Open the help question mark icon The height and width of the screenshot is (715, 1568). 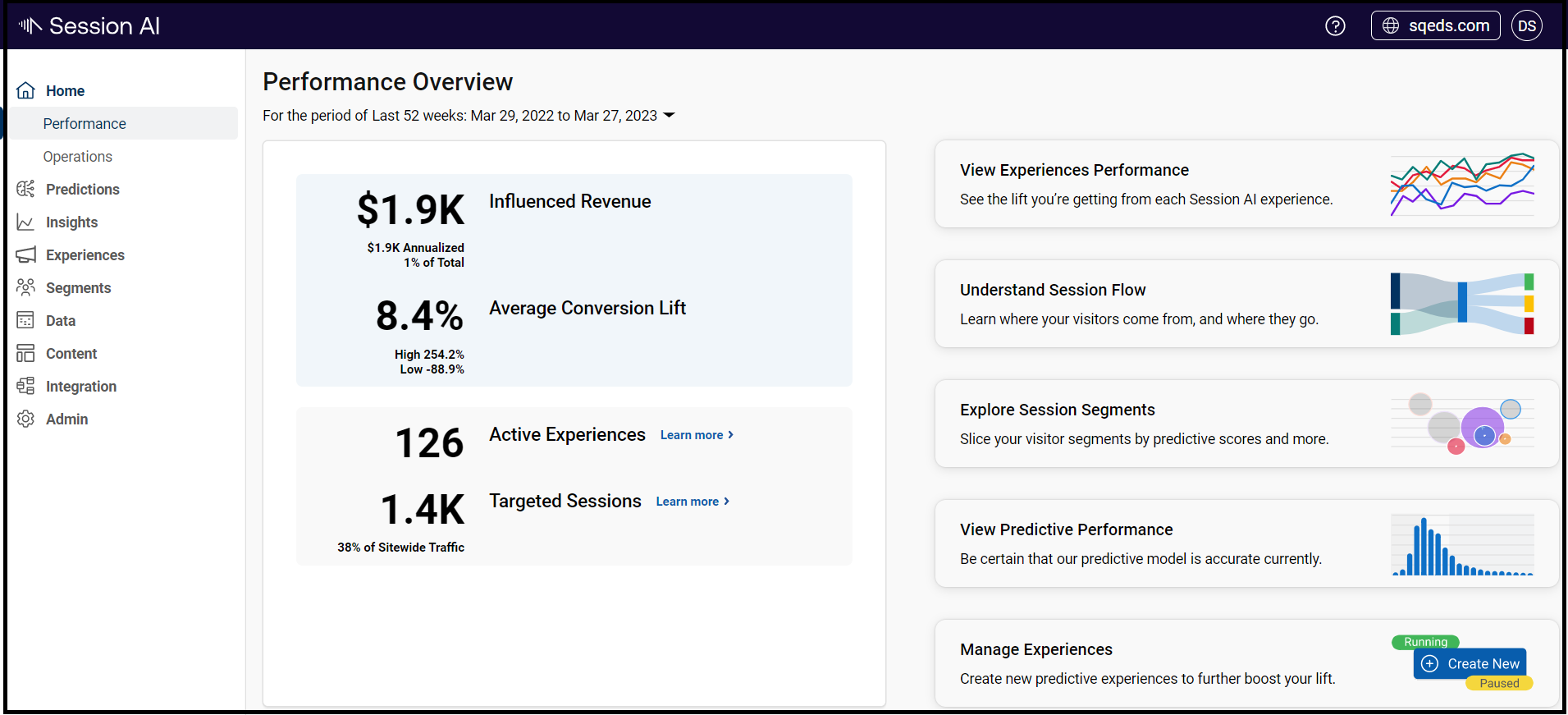click(1335, 26)
